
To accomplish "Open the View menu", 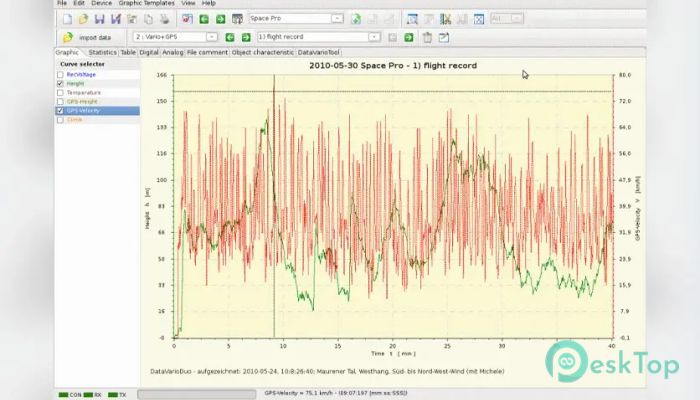I will (x=188, y=3).
